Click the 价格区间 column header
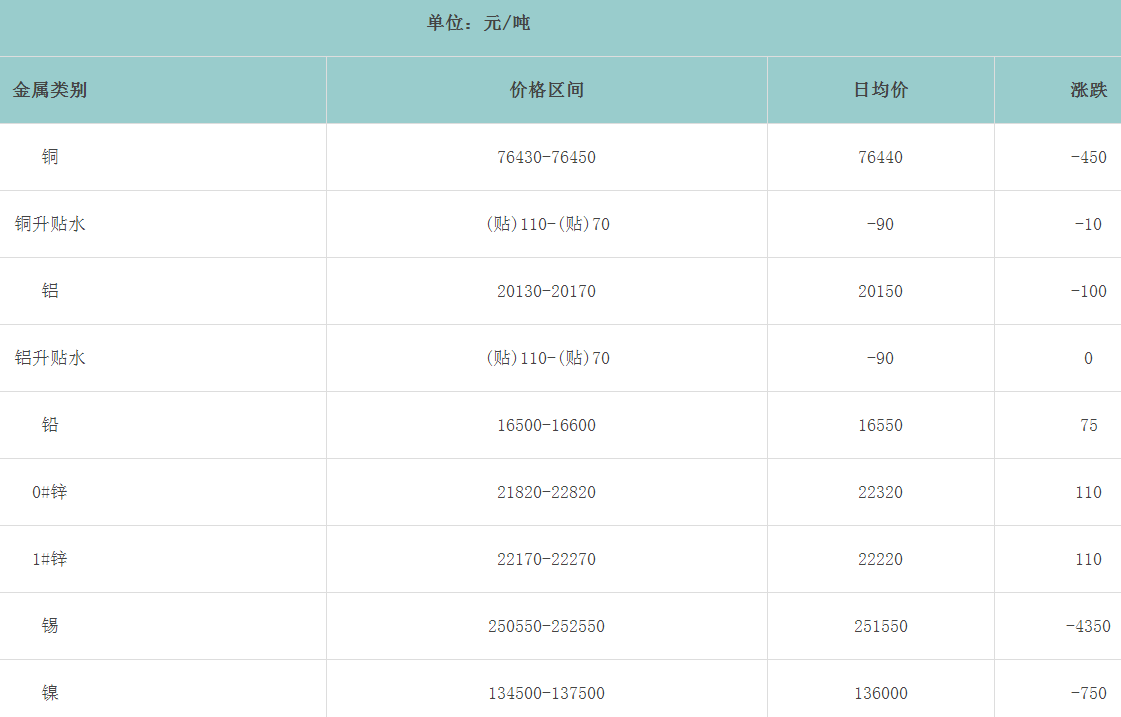1121x717 pixels. click(546, 90)
